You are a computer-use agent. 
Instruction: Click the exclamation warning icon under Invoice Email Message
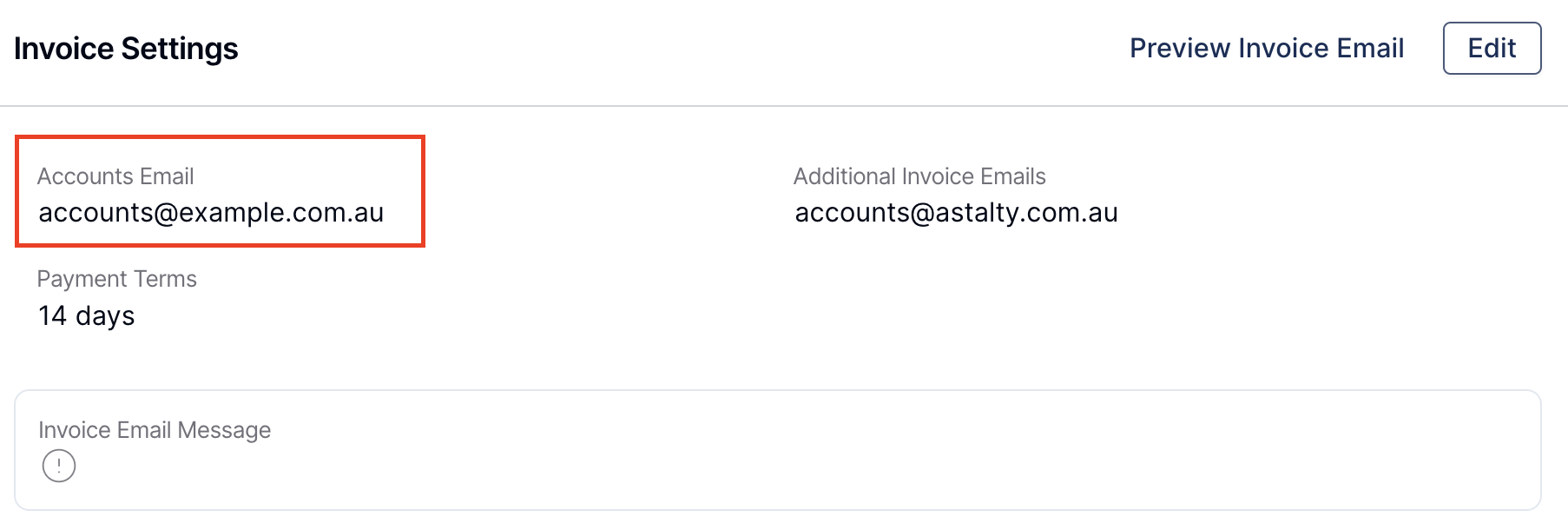tap(59, 466)
